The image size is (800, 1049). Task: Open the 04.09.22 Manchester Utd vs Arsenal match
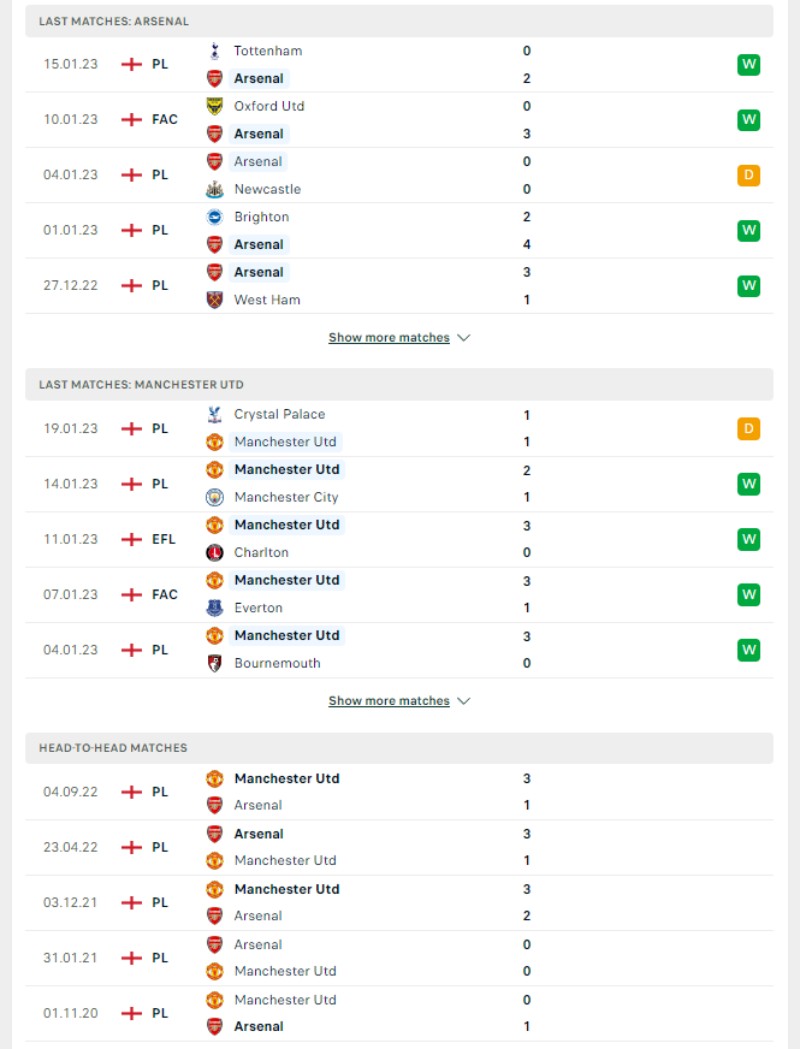pos(399,792)
